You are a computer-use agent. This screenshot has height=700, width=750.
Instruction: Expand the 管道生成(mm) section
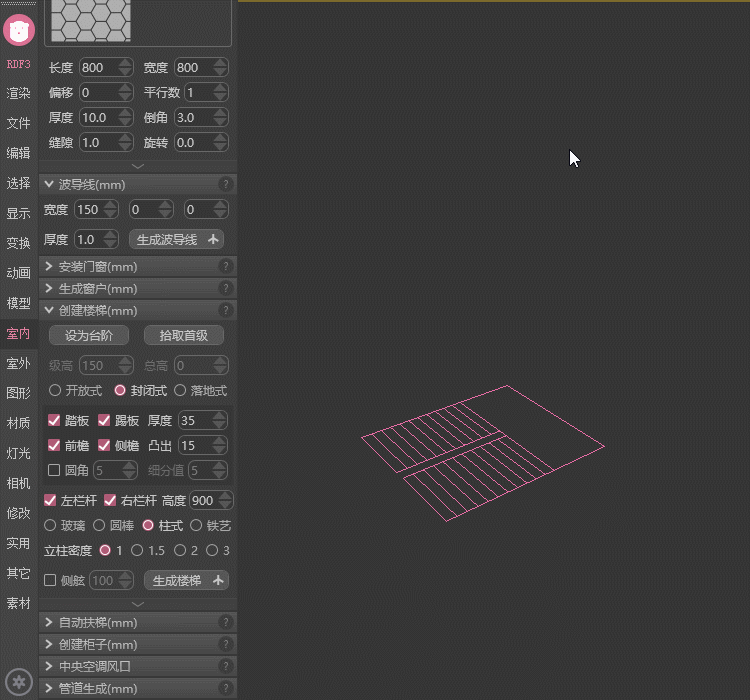pos(49,688)
